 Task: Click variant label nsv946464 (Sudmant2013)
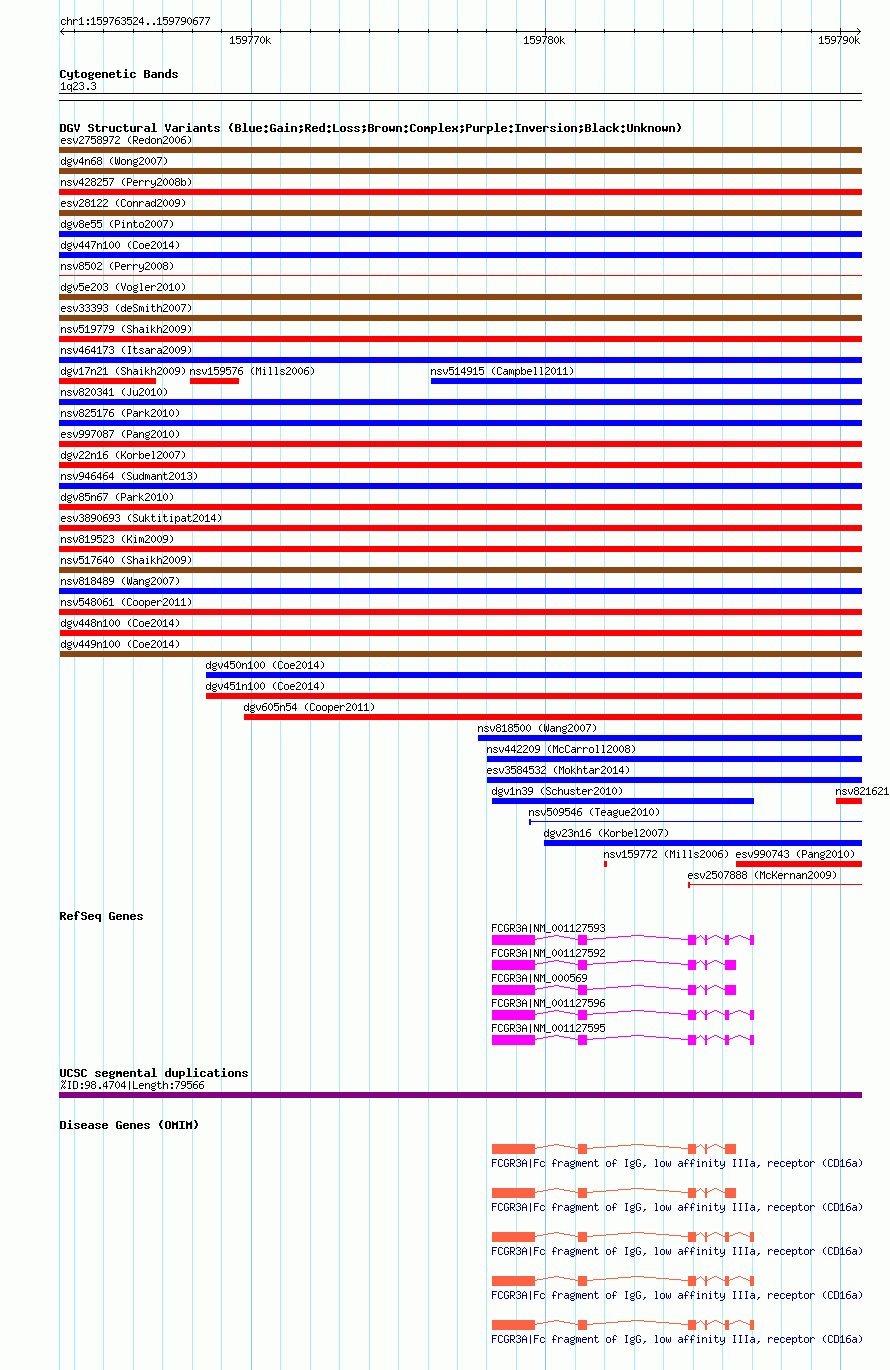point(129,476)
